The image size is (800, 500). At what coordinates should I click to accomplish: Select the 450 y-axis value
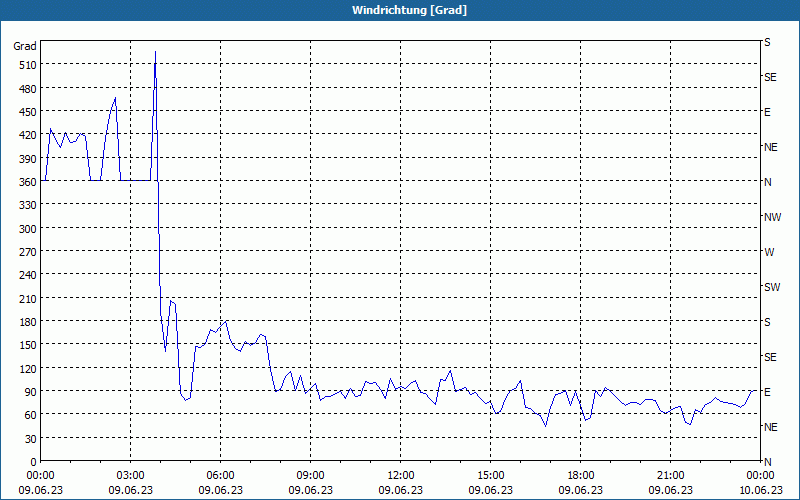(x=28, y=112)
